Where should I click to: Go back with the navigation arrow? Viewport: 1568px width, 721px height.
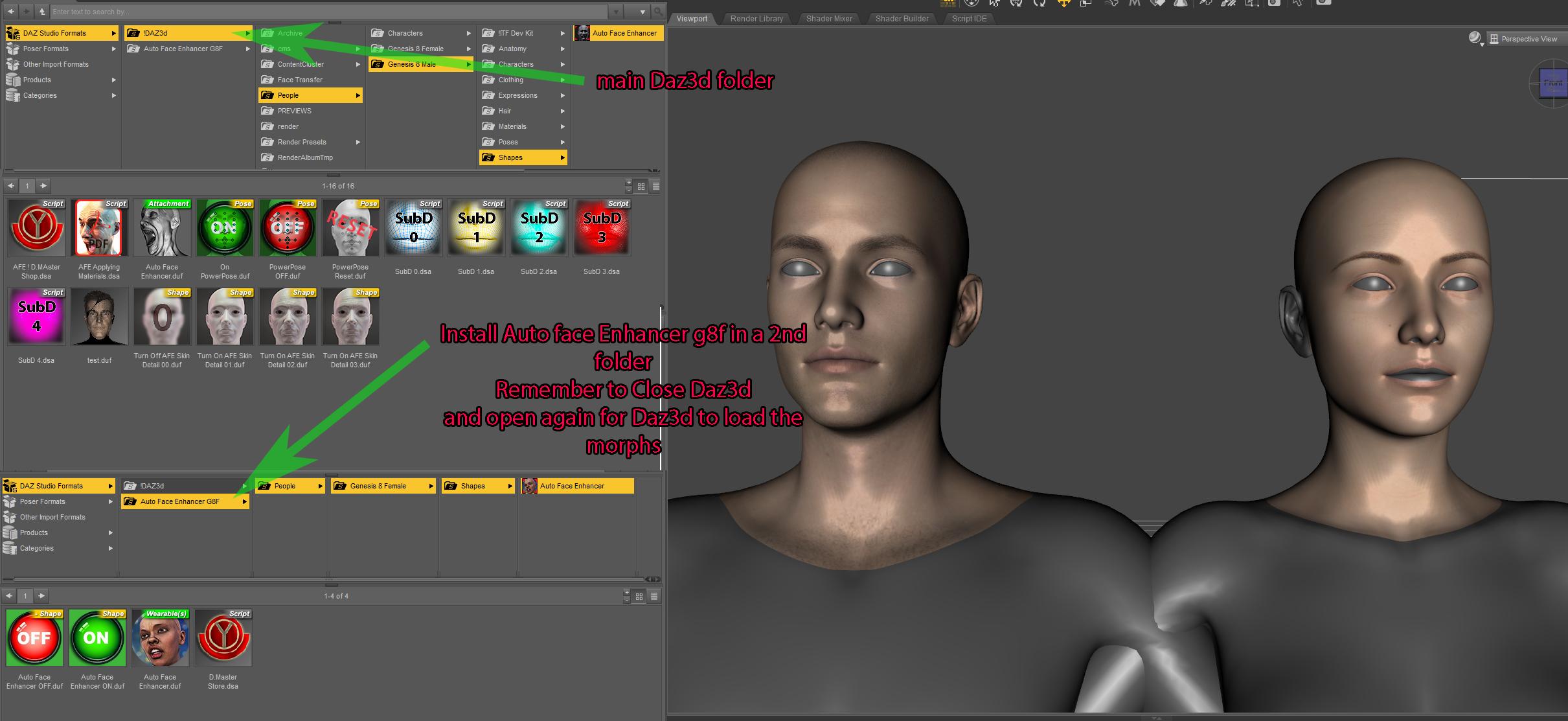(x=11, y=12)
